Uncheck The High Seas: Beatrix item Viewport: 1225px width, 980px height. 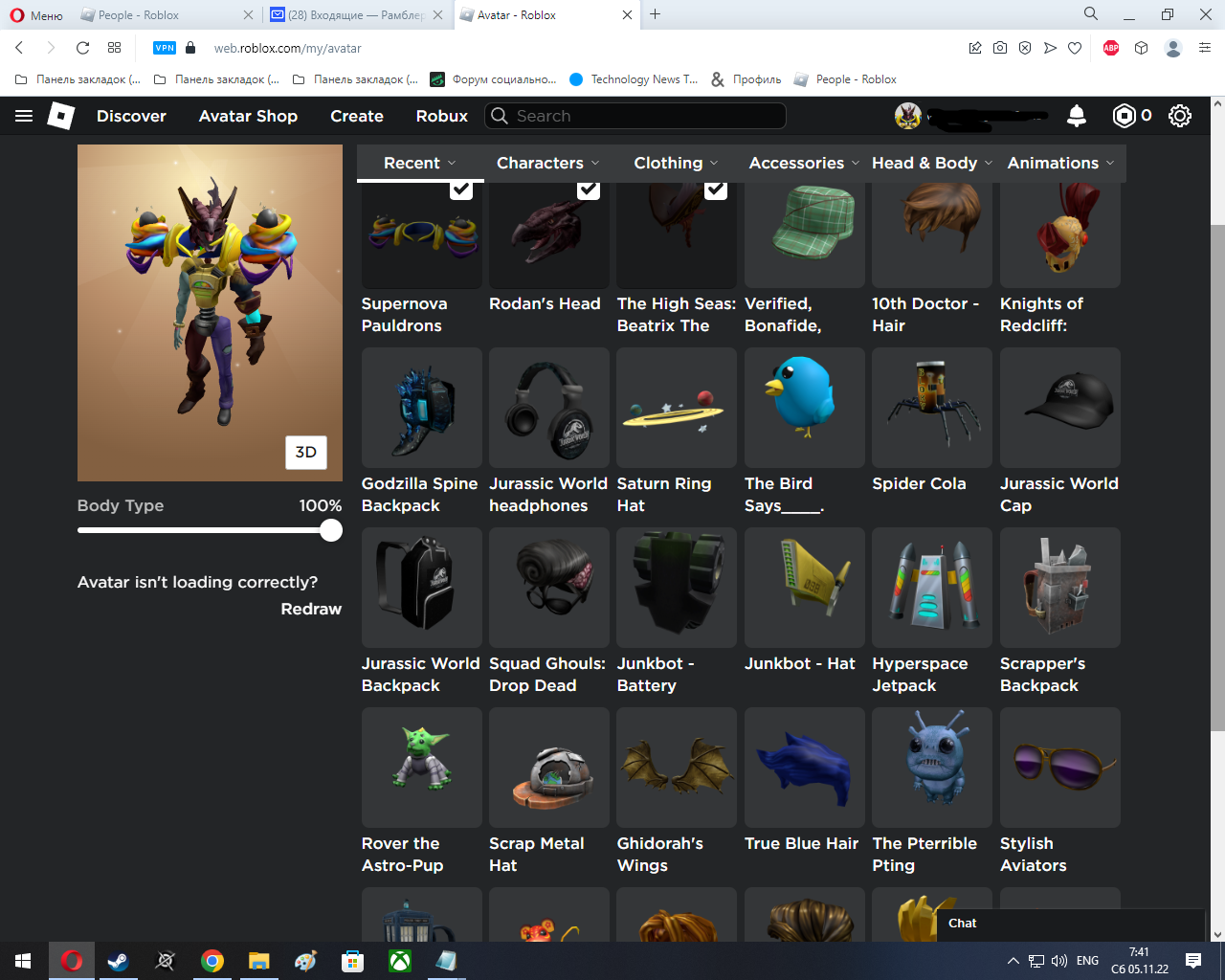[716, 189]
